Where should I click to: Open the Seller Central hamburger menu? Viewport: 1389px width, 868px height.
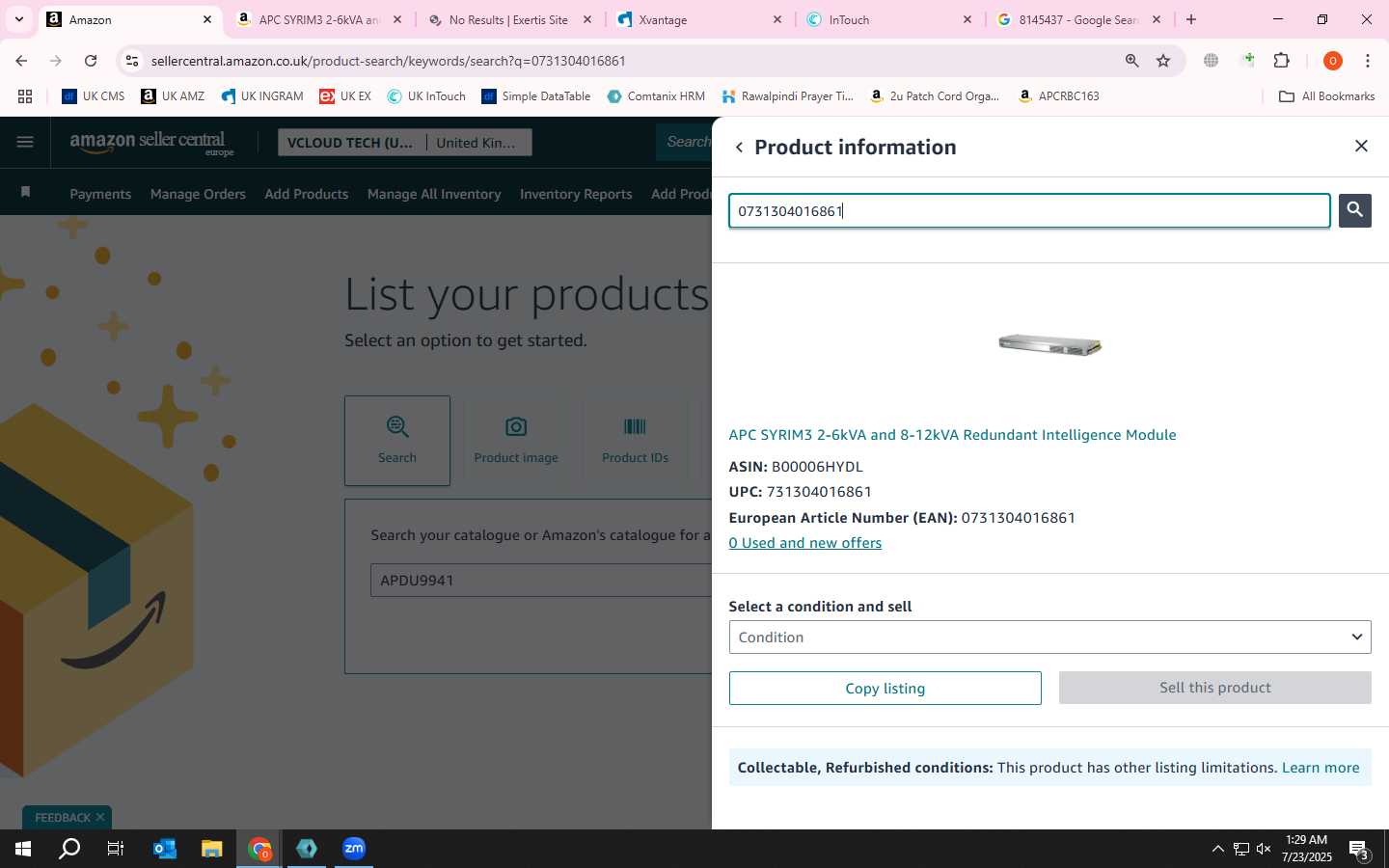coord(25,143)
